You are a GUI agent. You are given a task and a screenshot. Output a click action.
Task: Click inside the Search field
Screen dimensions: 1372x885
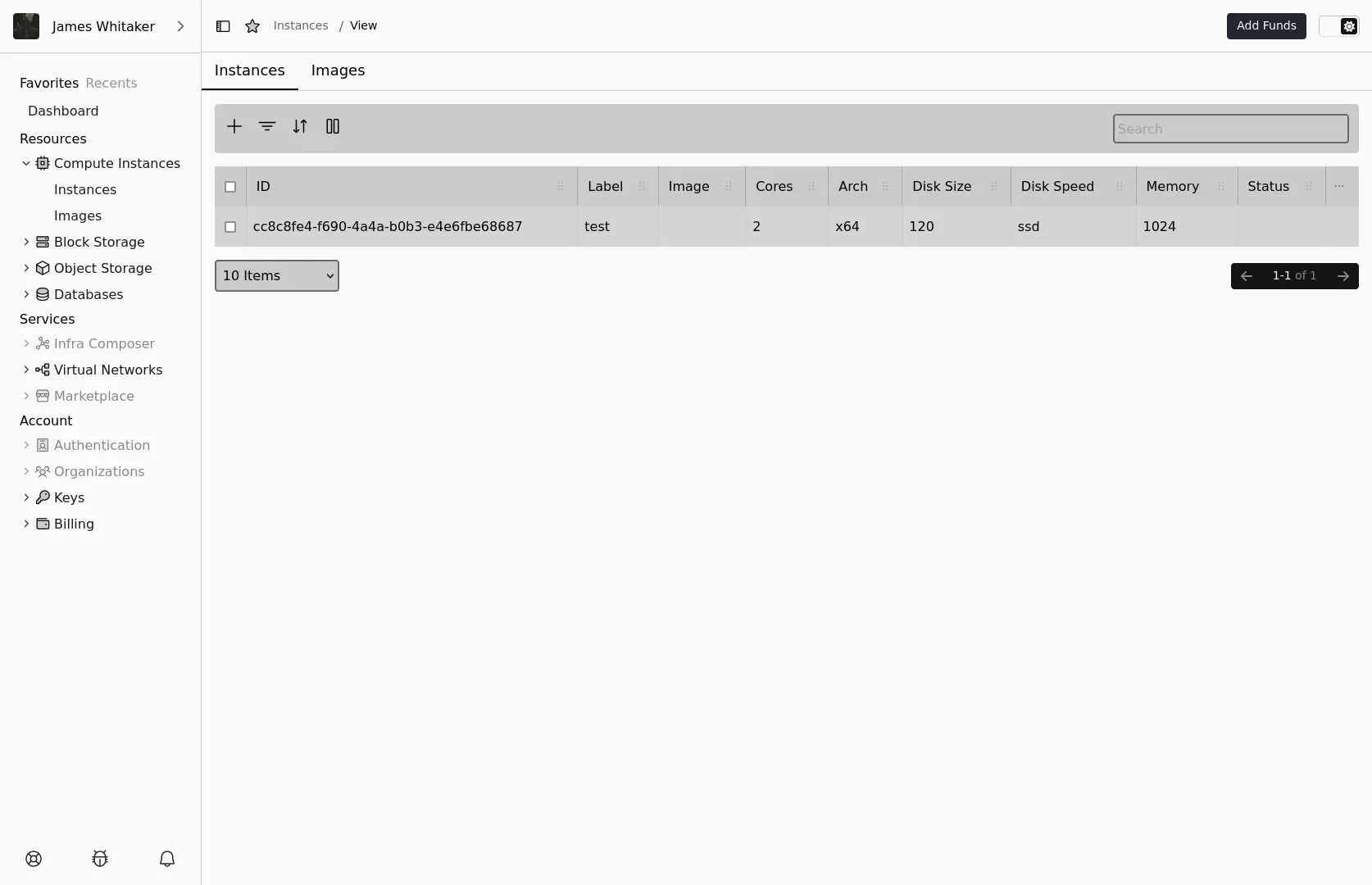[x=1230, y=129]
